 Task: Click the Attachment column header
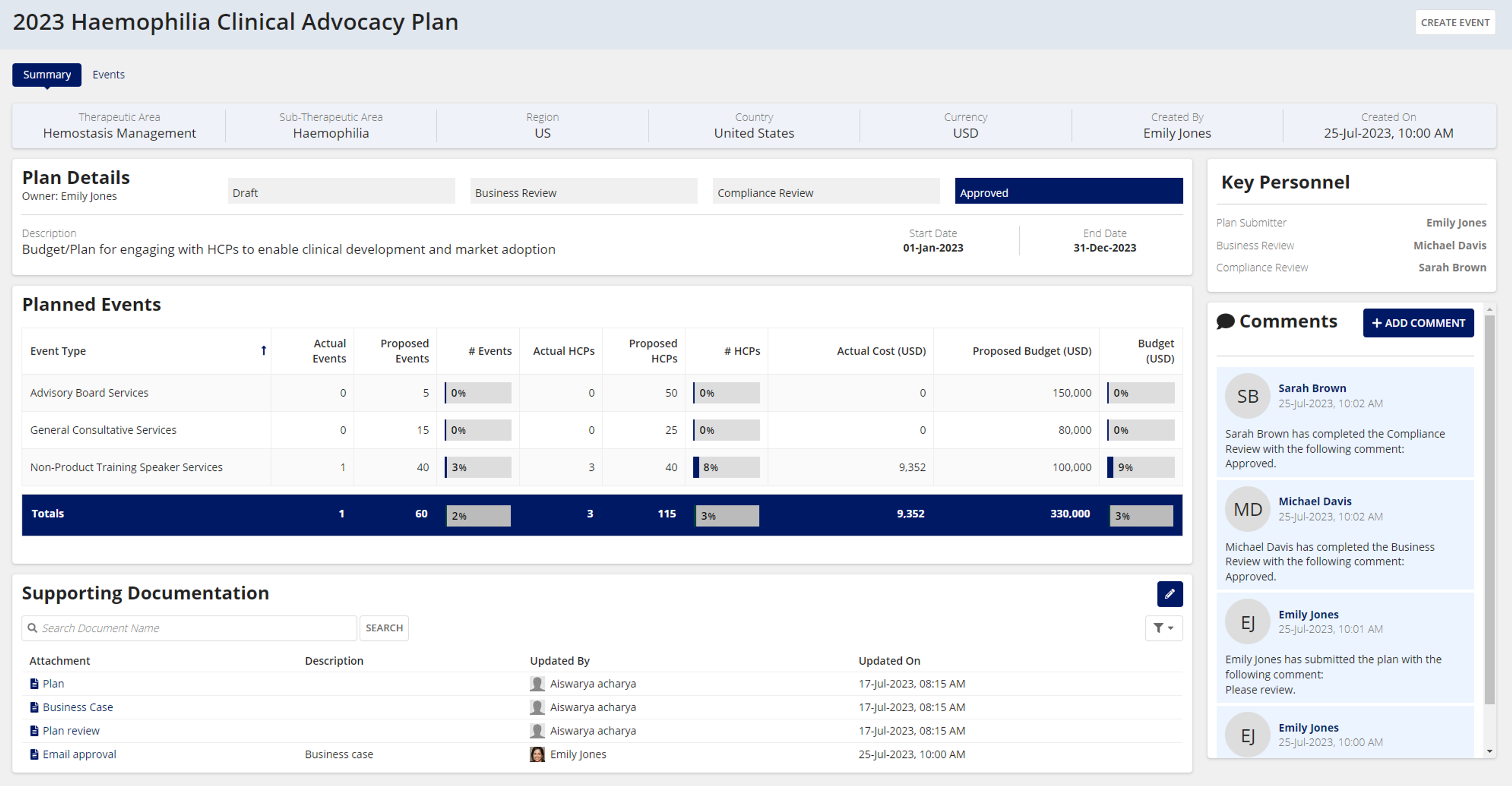coord(59,660)
